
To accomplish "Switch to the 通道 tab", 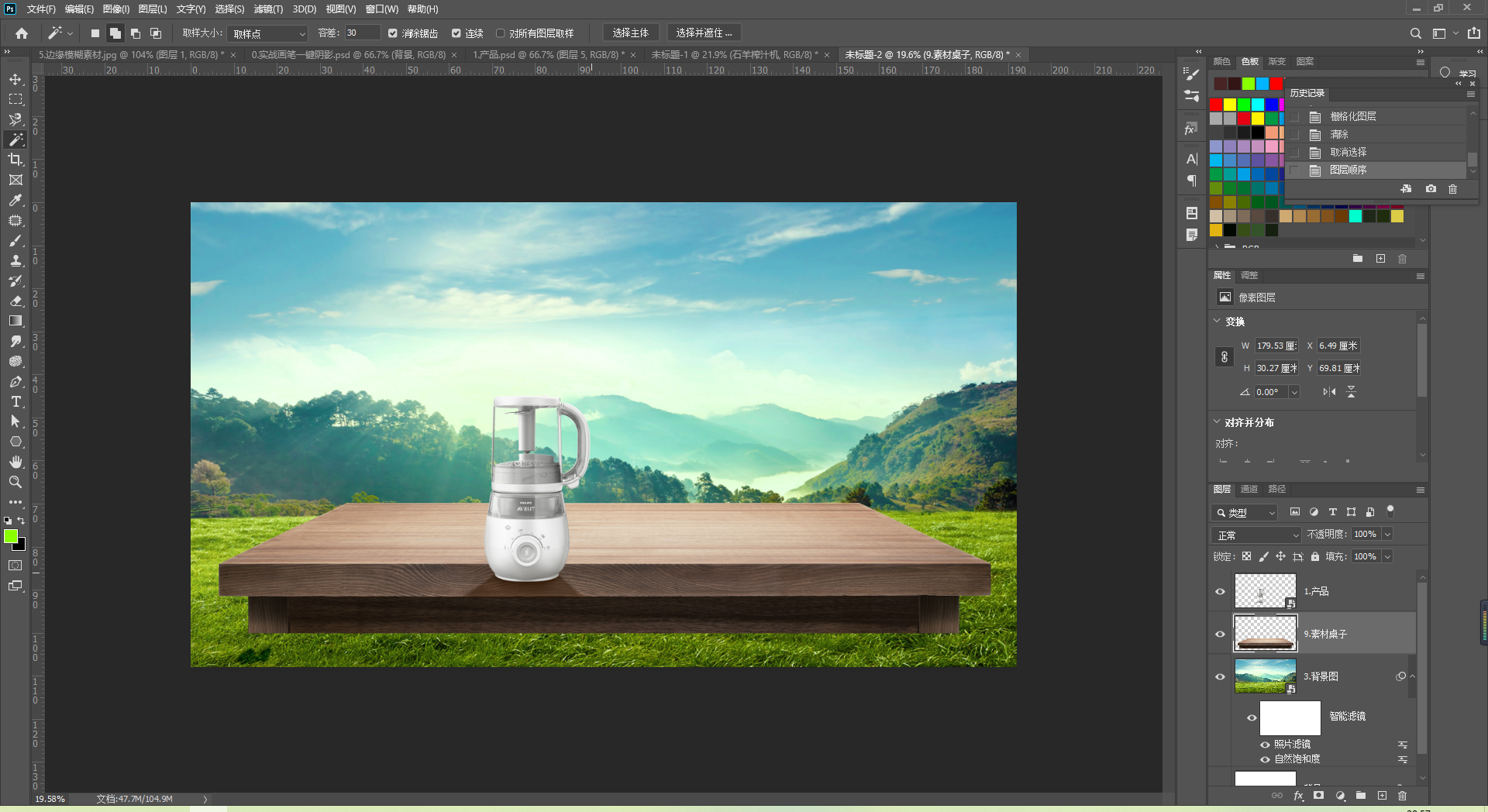I will pos(1249,489).
